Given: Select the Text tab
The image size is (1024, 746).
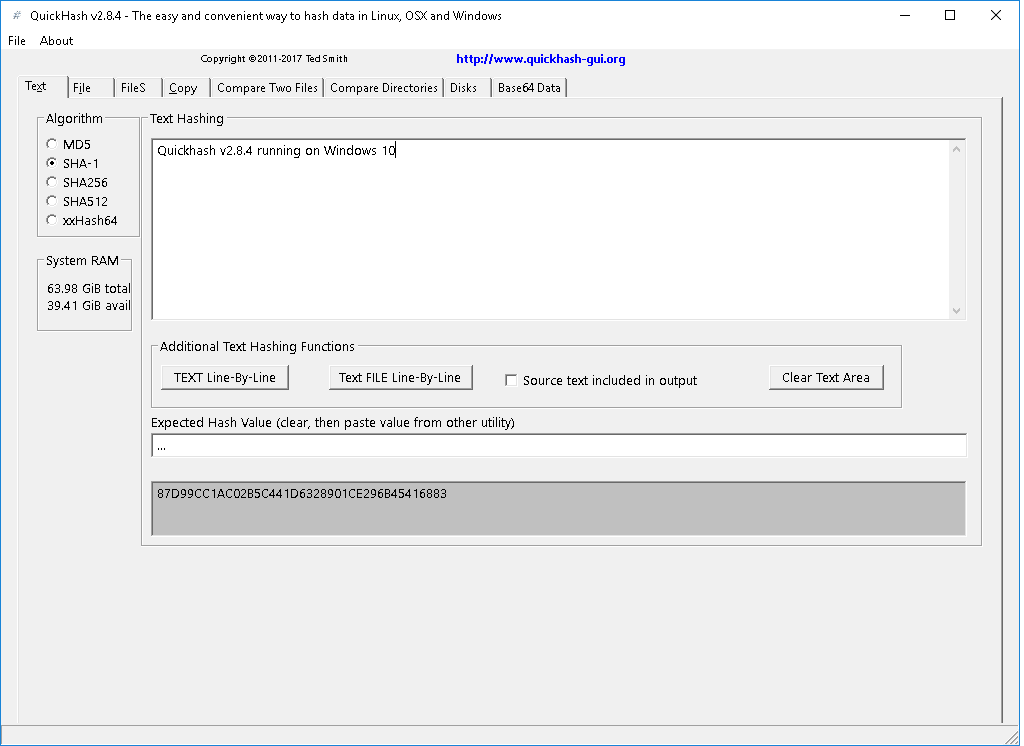Looking at the screenshot, I should tap(34, 86).
